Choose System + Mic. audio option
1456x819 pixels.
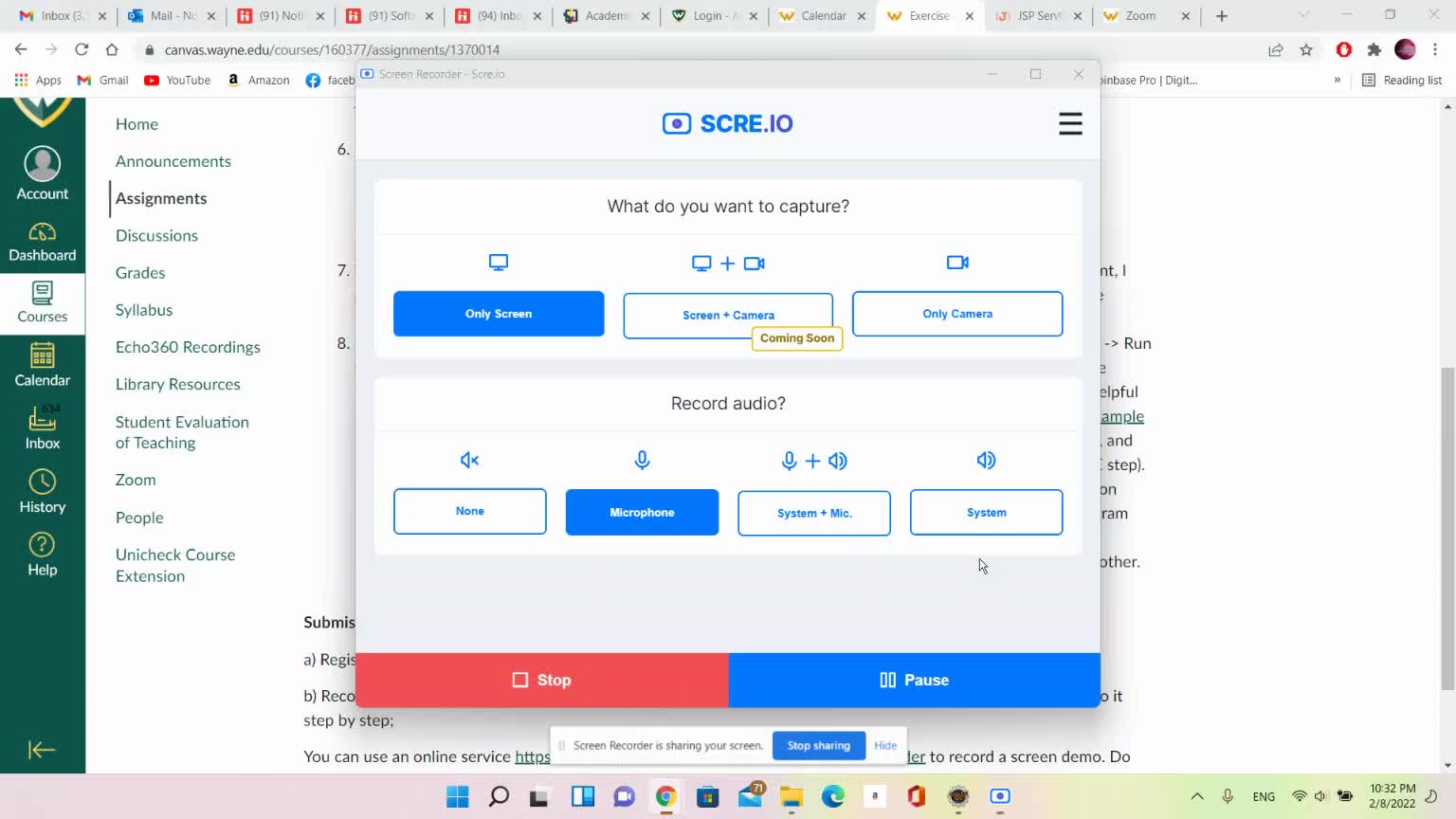click(x=814, y=513)
